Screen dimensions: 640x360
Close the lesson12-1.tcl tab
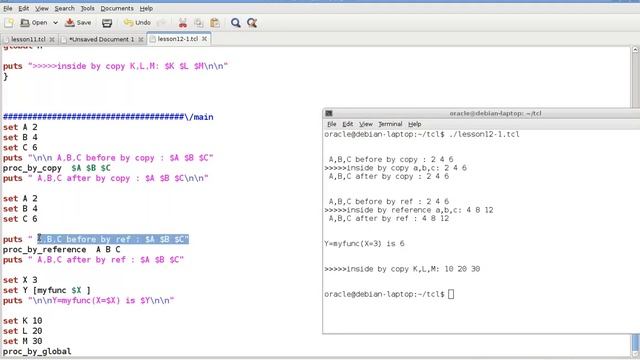[x=204, y=39]
